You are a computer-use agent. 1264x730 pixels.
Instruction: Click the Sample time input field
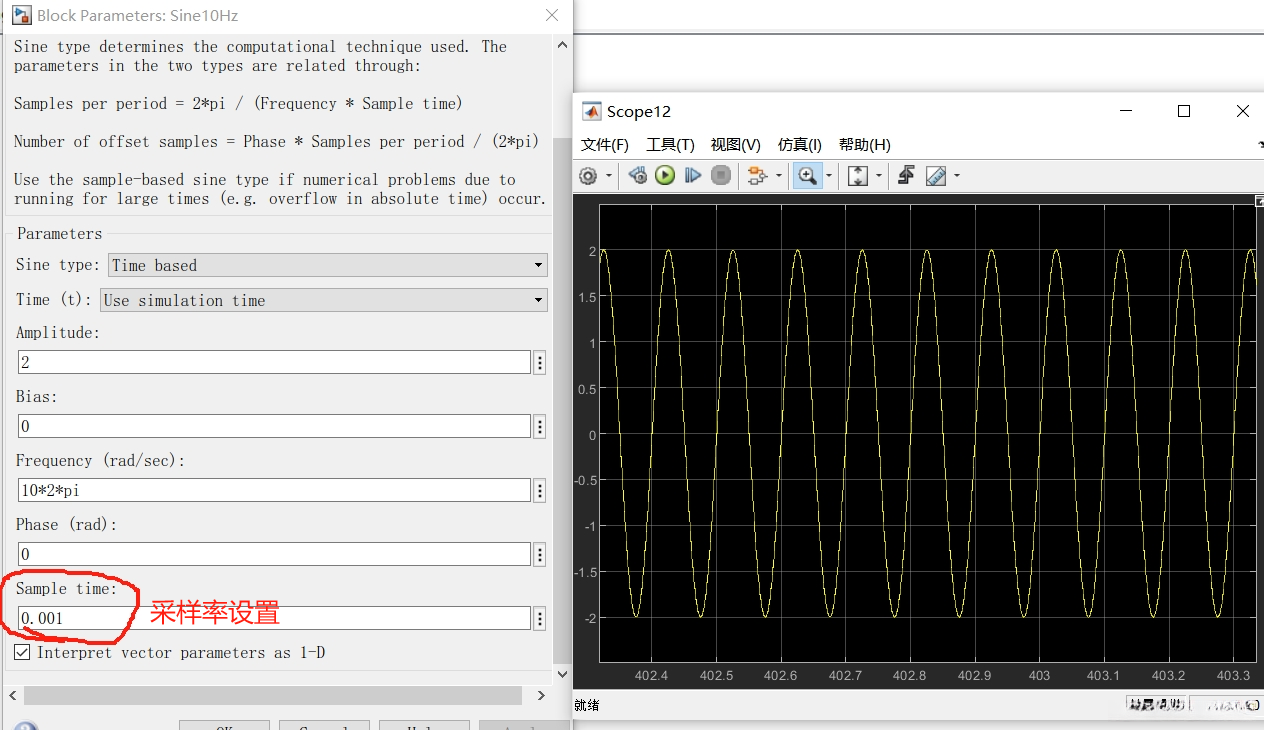(274, 618)
